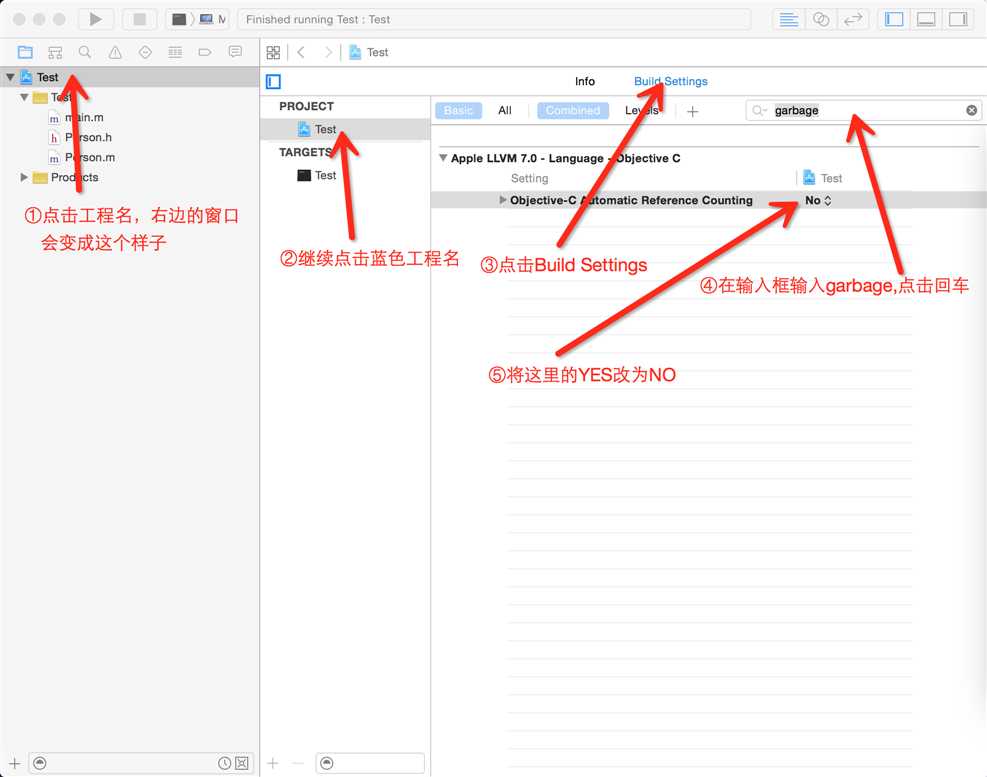Collapse Apple LLVM 7.0 Language section
This screenshot has height=777, width=987.
443,158
